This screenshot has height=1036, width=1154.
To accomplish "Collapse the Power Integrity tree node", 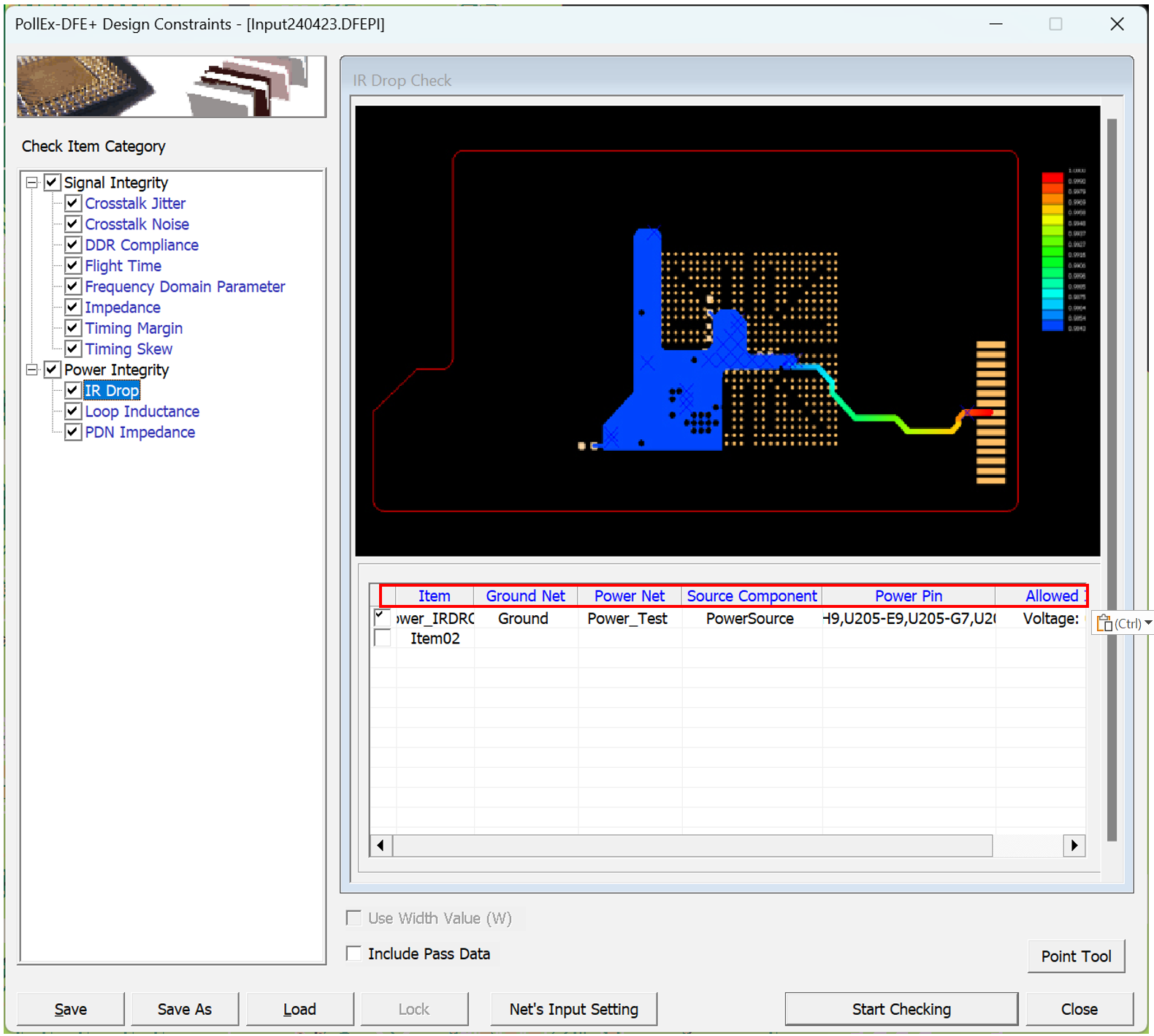I will point(31,370).
